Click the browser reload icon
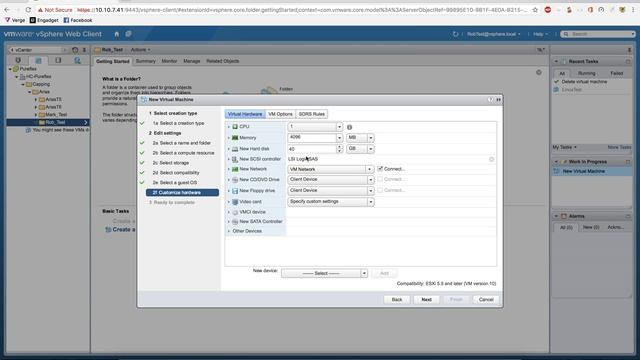 tap(28, 9)
